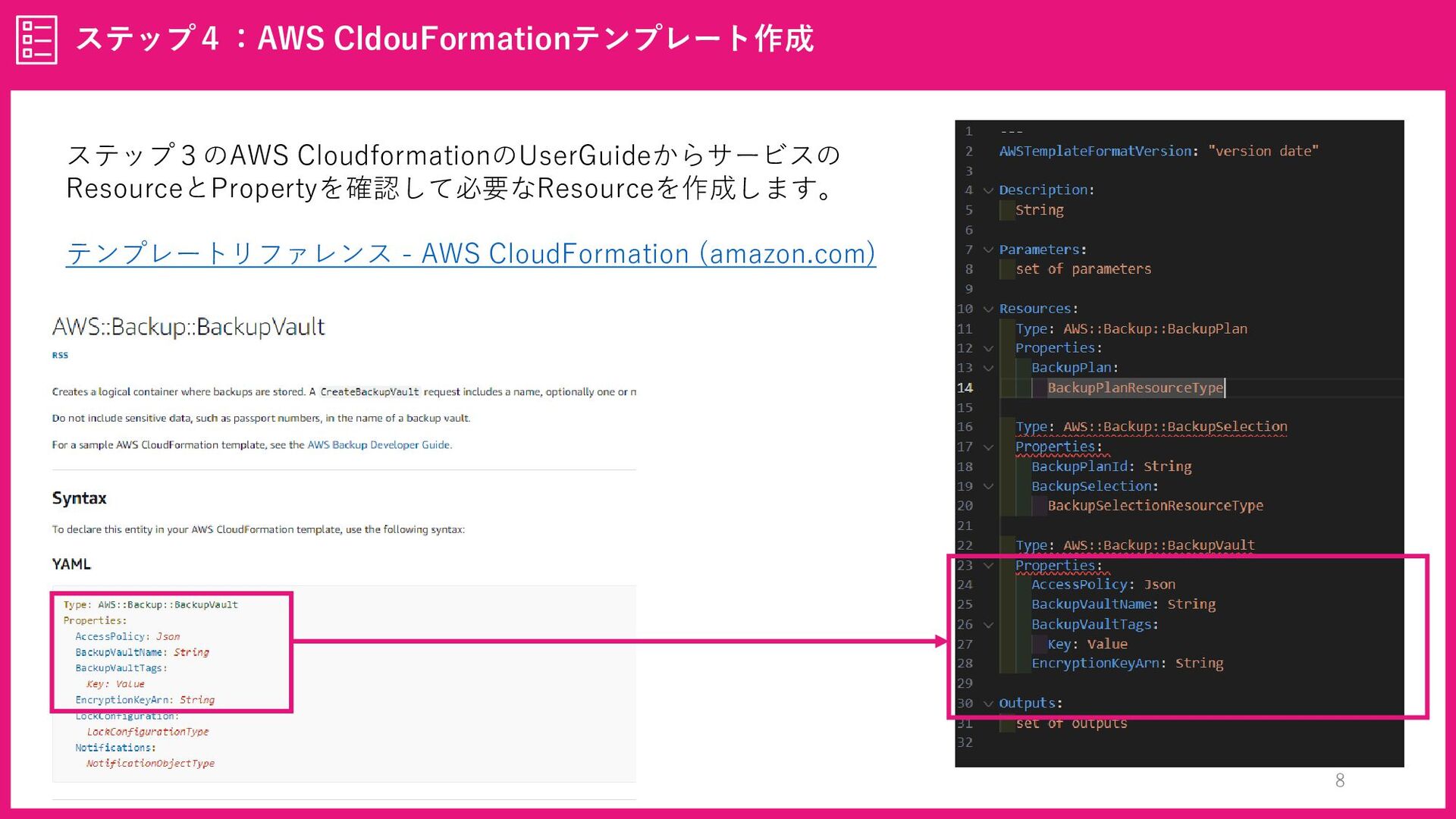This screenshot has height=819, width=1456.
Task: Collapse the Description section fold arrow
Action: pos(988,190)
